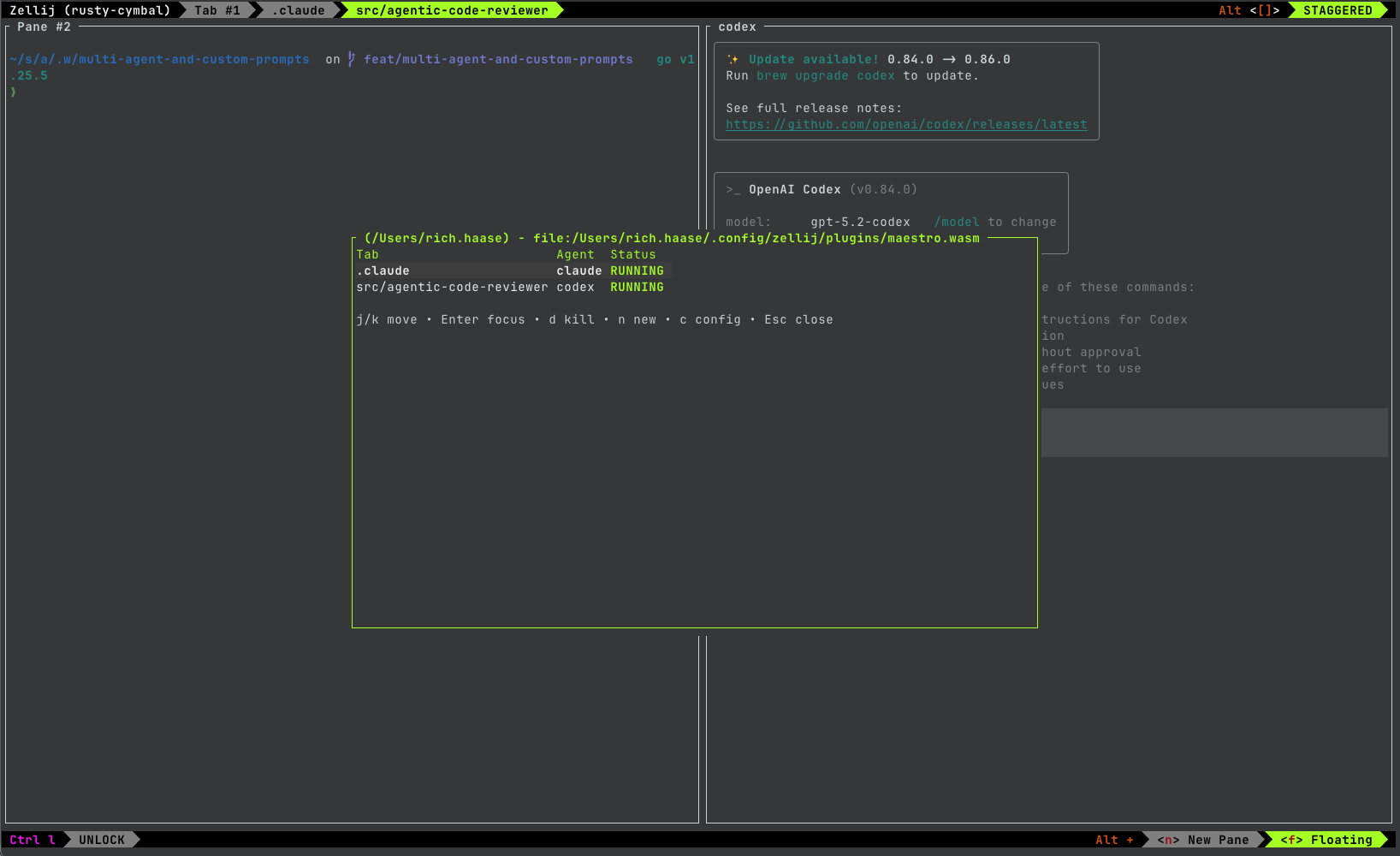Click the UNLOCK segment in the bottom bar
Screen dimensions: 1400x856
click(x=101, y=840)
